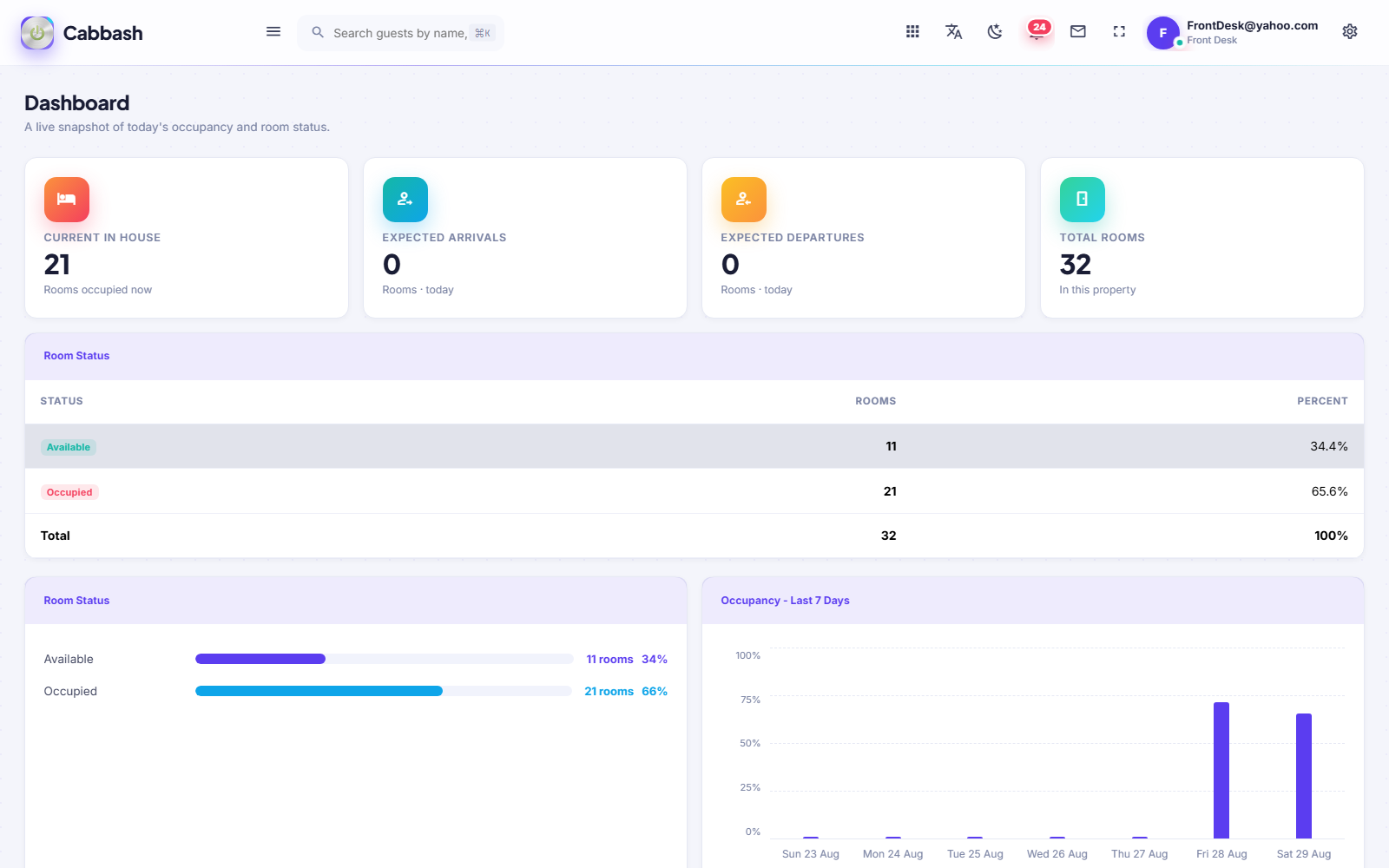Click the ⌘K shortcut hint
Viewport: 1389px width, 868px height.
(483, 33)
